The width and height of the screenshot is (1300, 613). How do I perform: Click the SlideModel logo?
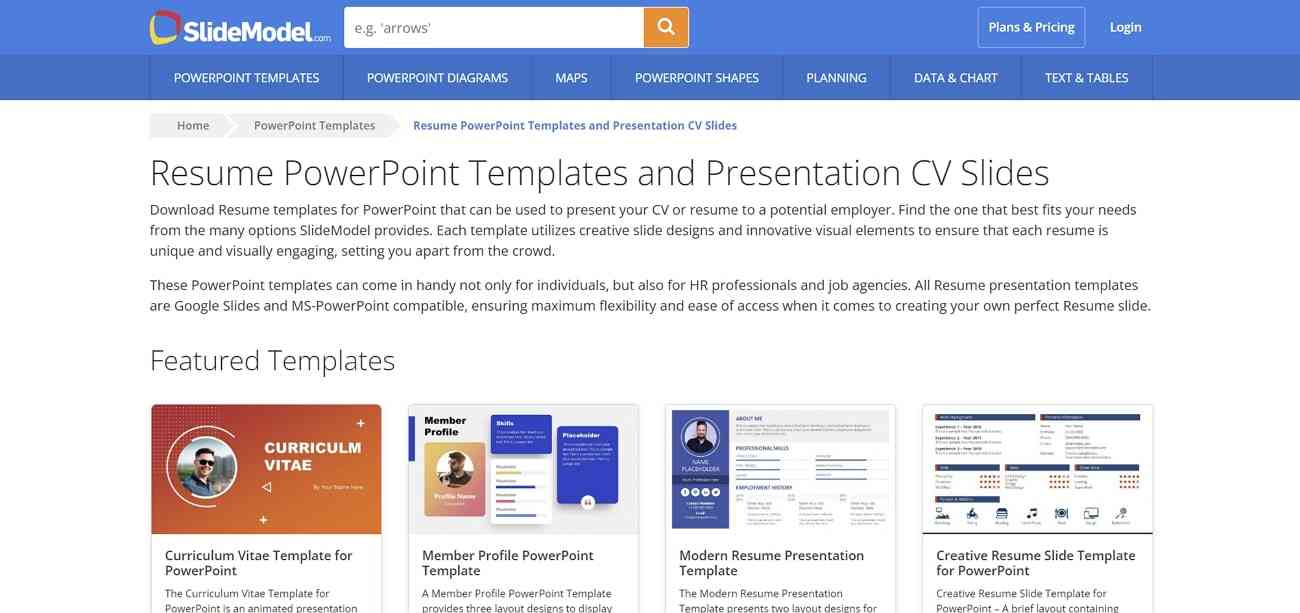click(240, 28)
